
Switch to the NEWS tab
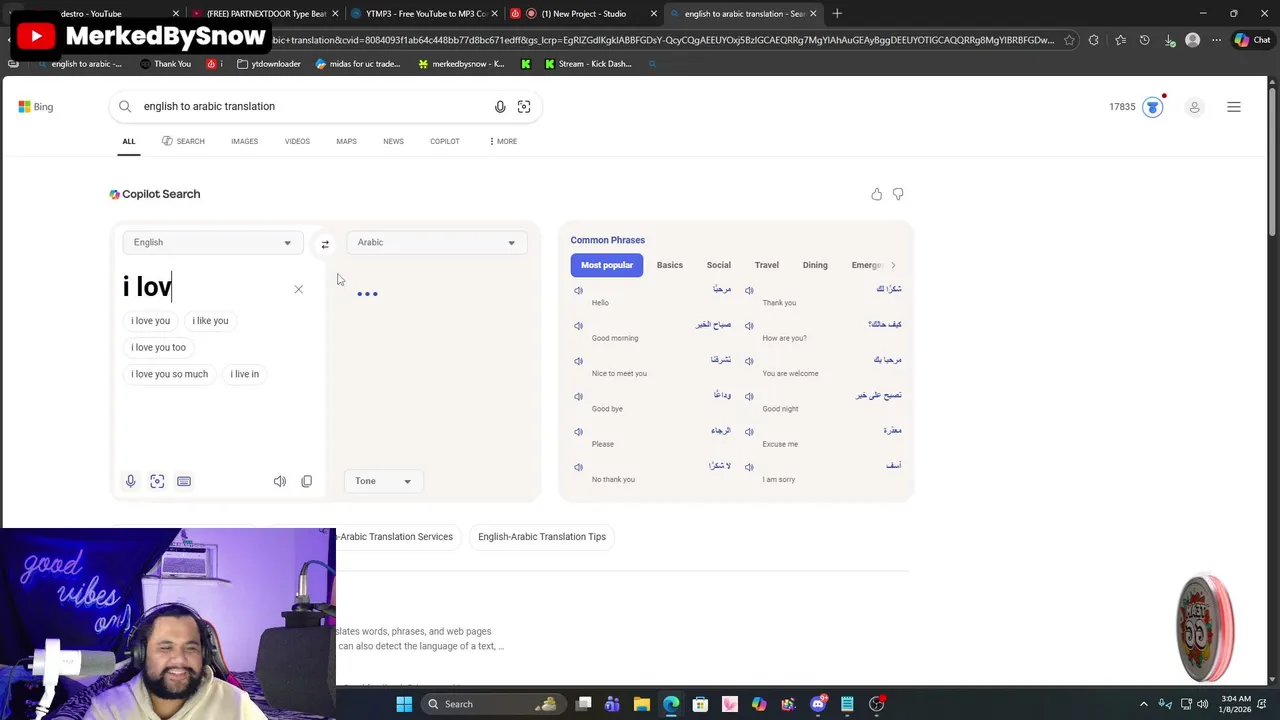393,141
